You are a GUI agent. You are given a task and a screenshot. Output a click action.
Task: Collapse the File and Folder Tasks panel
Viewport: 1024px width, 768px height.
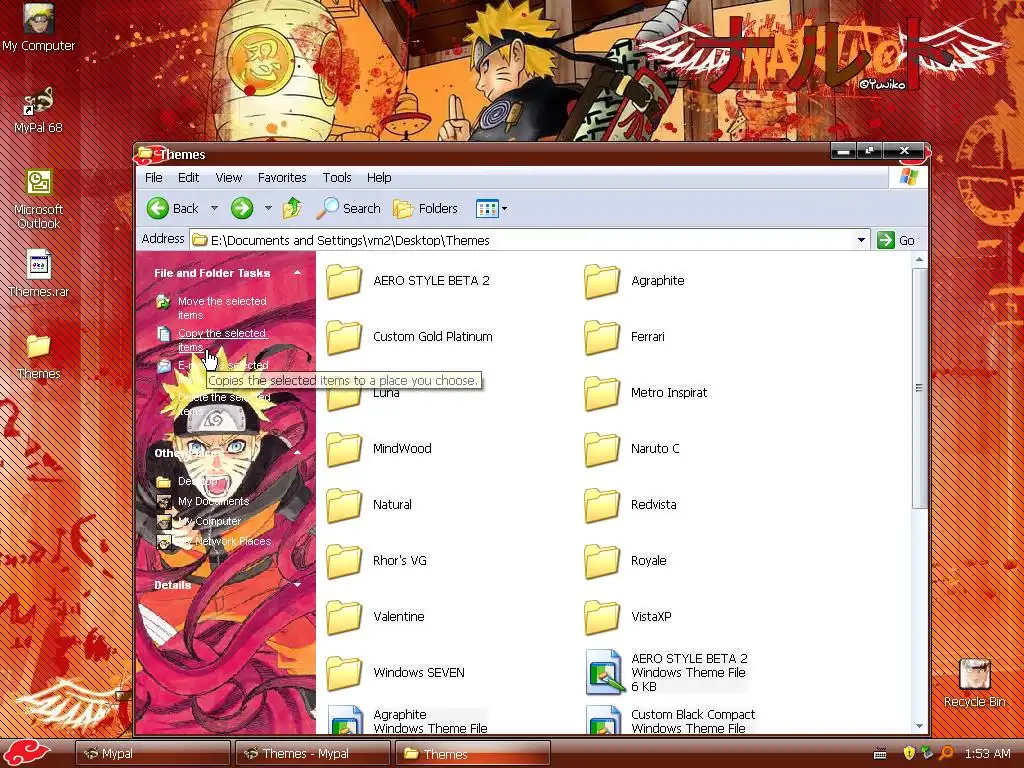click(x=297, y=272)
